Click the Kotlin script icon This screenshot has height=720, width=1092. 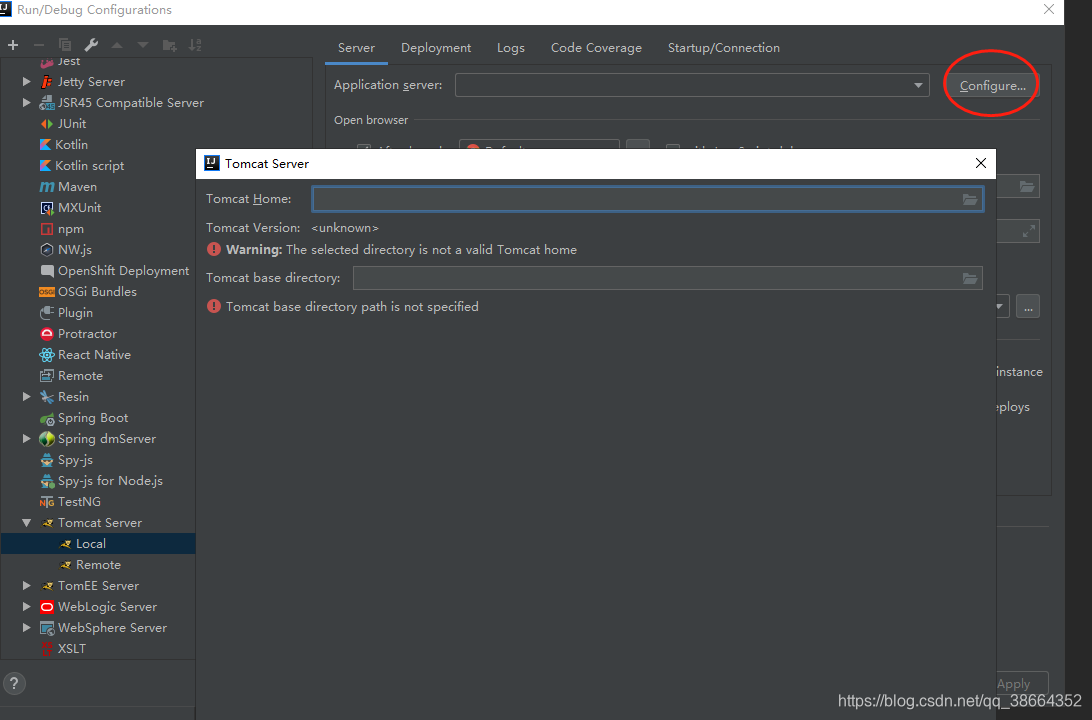tap(45, 166)
